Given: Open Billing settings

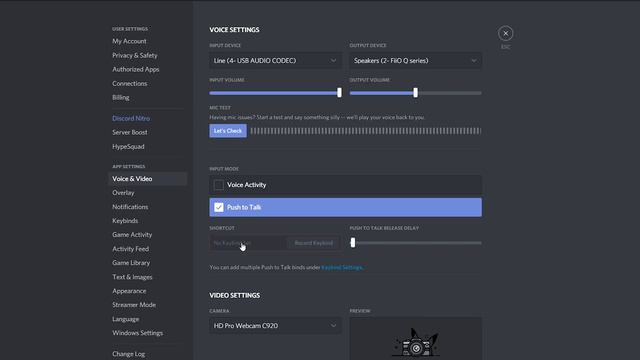Looking at the screenshot, I should point(121,97).
